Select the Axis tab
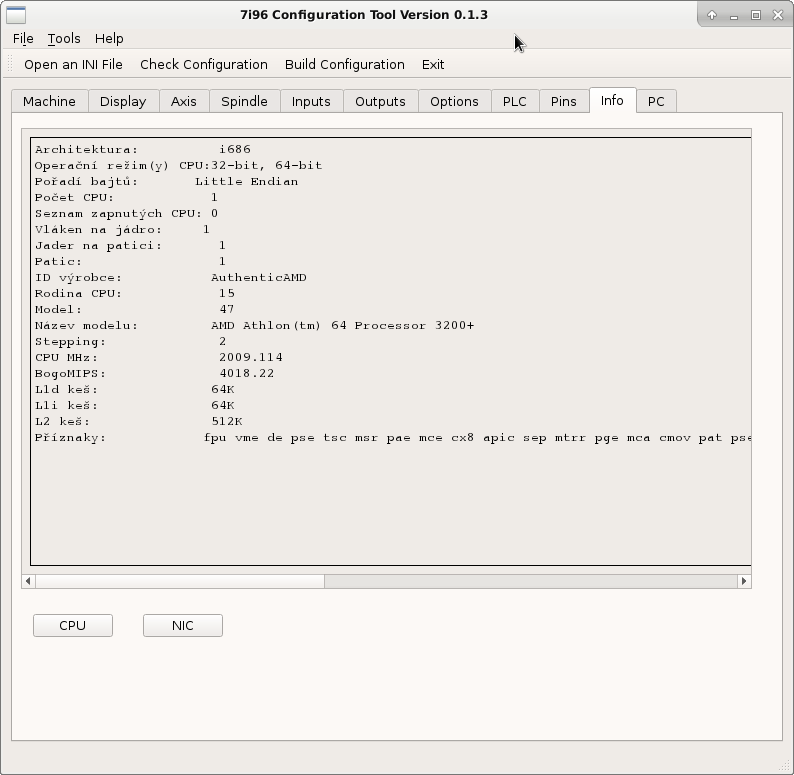The image size is (794, 775). (184, 101)
